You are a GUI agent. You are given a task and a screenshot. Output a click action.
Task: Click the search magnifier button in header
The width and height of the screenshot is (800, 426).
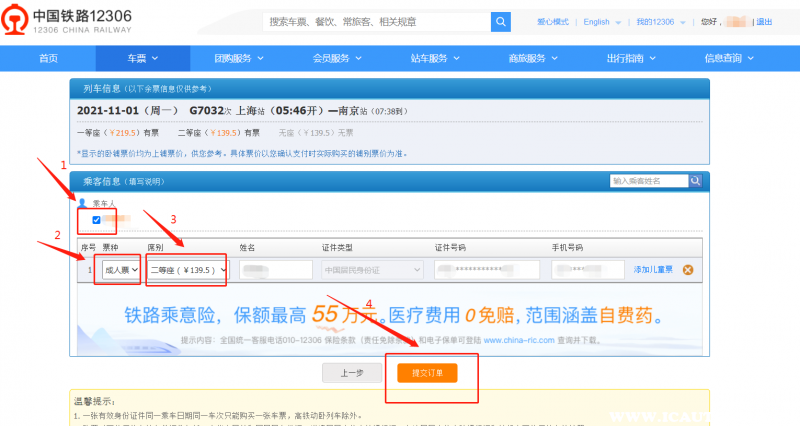click(500, 22)
